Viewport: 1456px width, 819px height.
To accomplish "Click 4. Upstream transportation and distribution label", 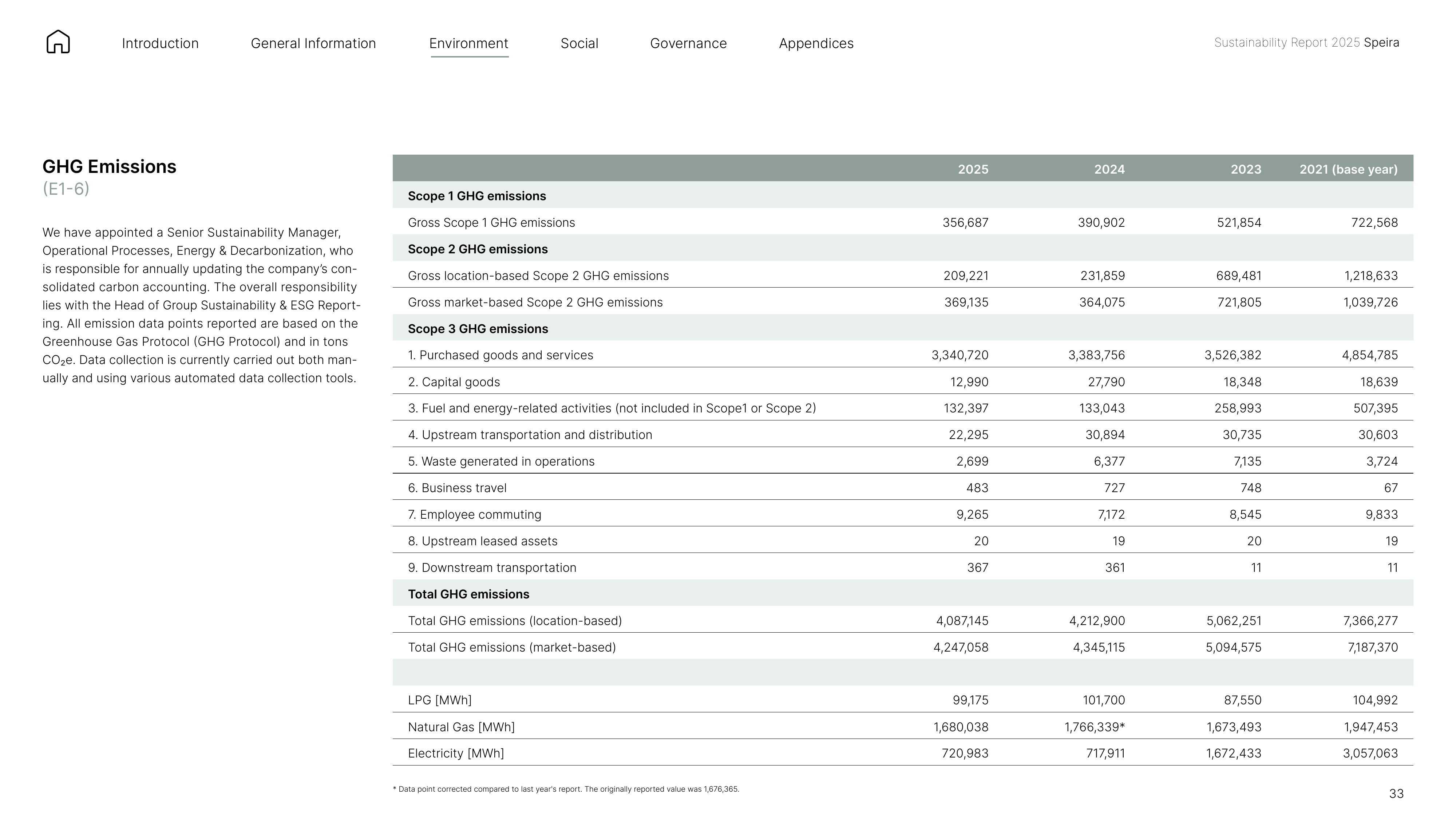I will [x=530, y=435].
